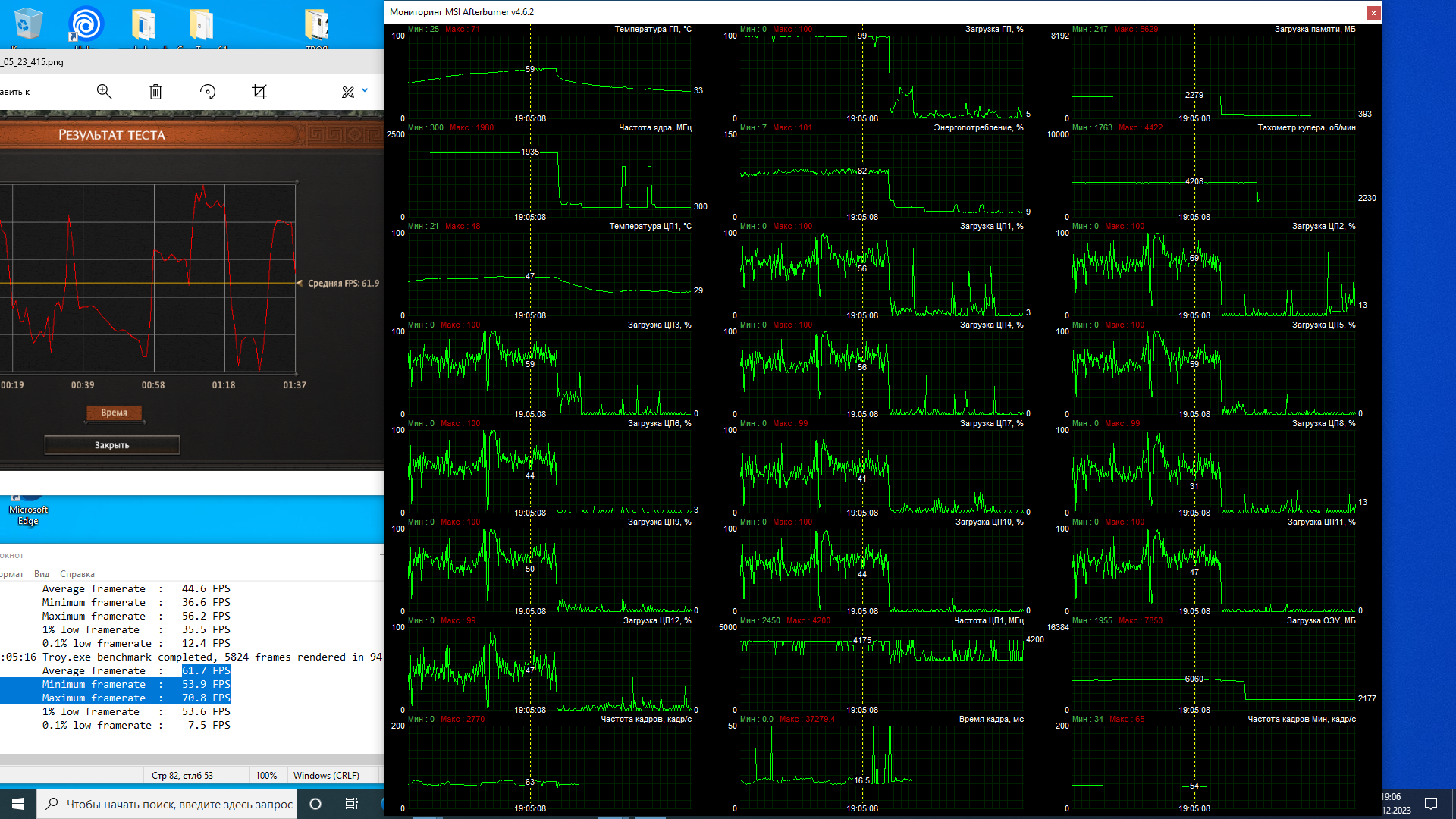Open the Справка menu in Notepad
Screen dimensions: 1456x819
point(77,574)
